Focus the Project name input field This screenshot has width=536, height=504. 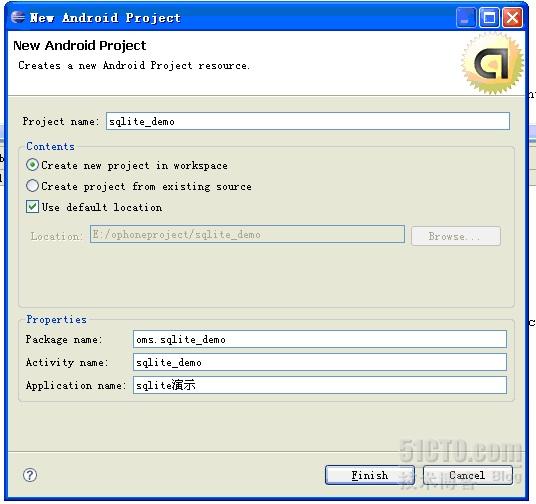[308, 121]
